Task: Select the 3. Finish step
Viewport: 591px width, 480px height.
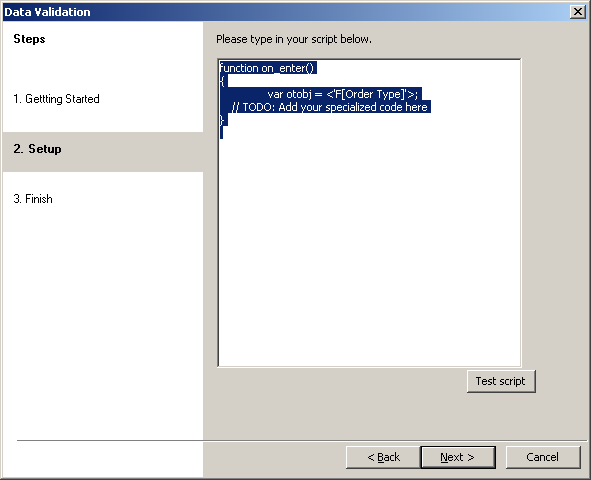Action: coord(33,199)
